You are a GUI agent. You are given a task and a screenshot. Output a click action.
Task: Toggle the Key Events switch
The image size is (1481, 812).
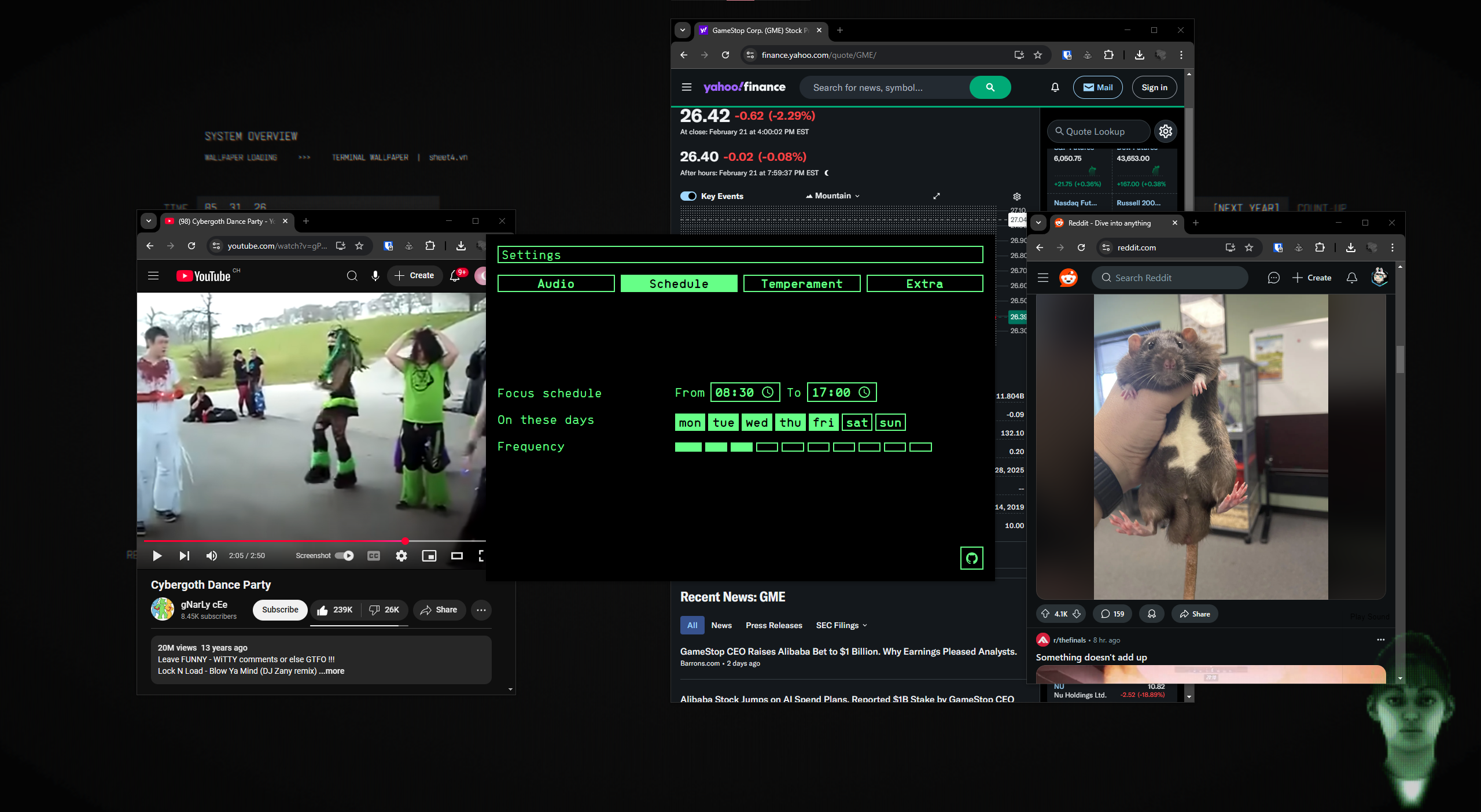(x=688, y=196)
